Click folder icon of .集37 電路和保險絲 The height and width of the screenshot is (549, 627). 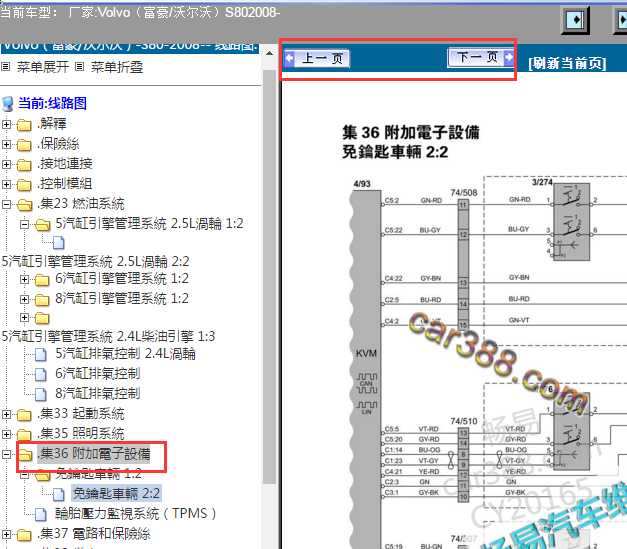24,535
